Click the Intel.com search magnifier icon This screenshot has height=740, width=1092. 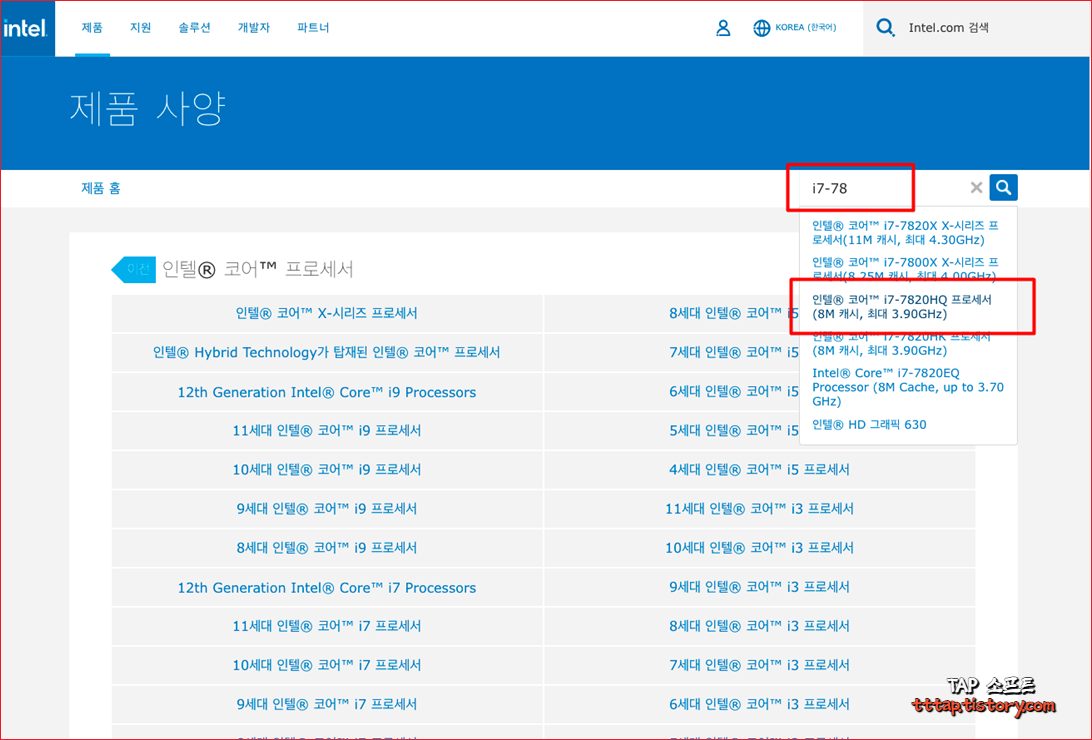885,28
